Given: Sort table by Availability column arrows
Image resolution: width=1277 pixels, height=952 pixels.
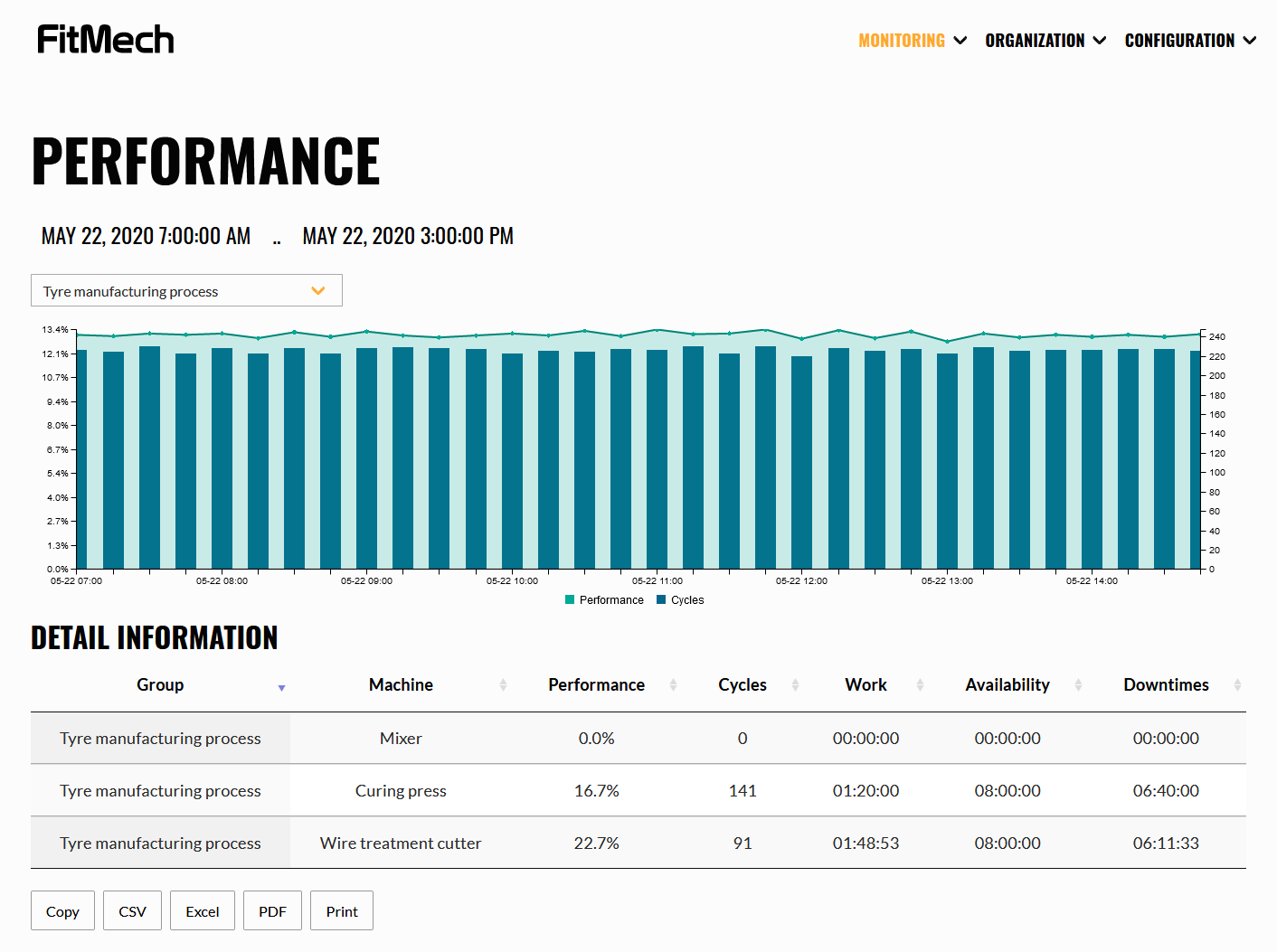Looking at the screenshot, I should click(1078, 685).
